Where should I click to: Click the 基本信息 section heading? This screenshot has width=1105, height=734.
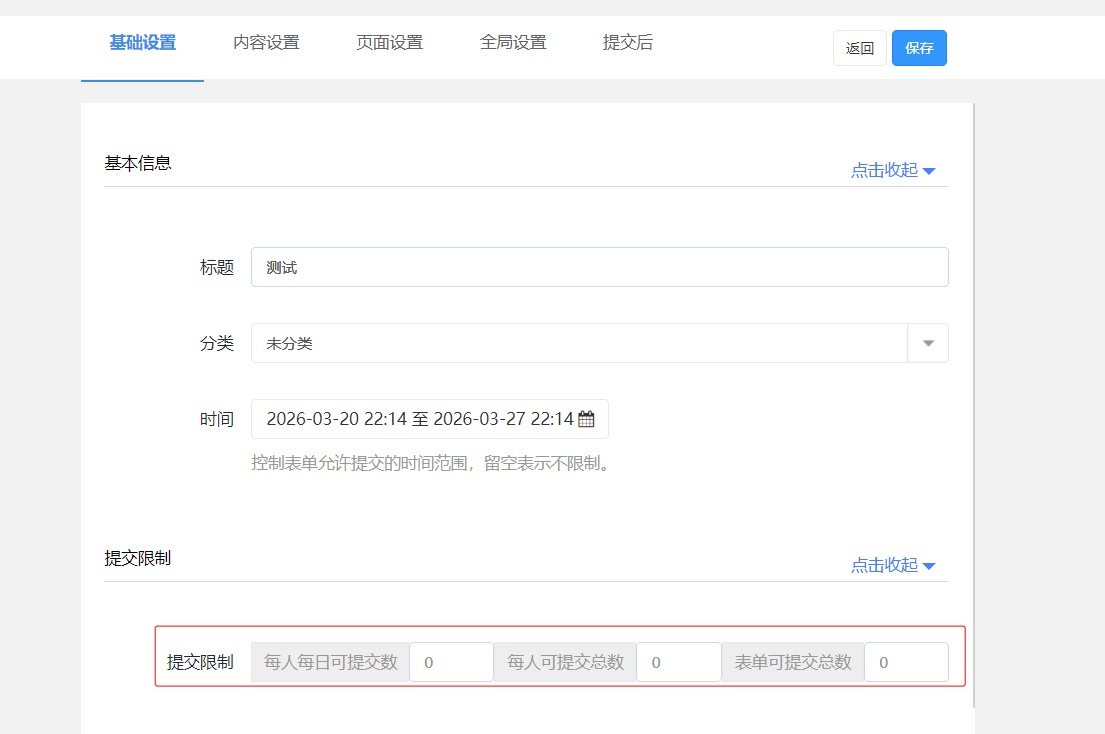click(138, 163)
